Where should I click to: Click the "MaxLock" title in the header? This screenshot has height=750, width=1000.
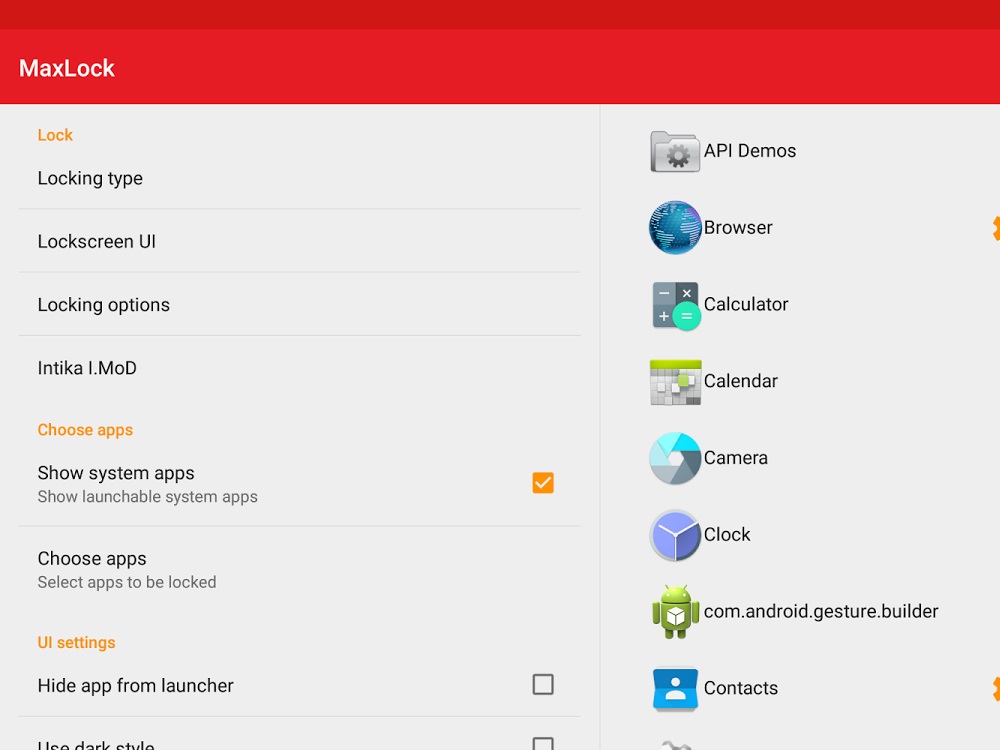(x=67, y=68)
